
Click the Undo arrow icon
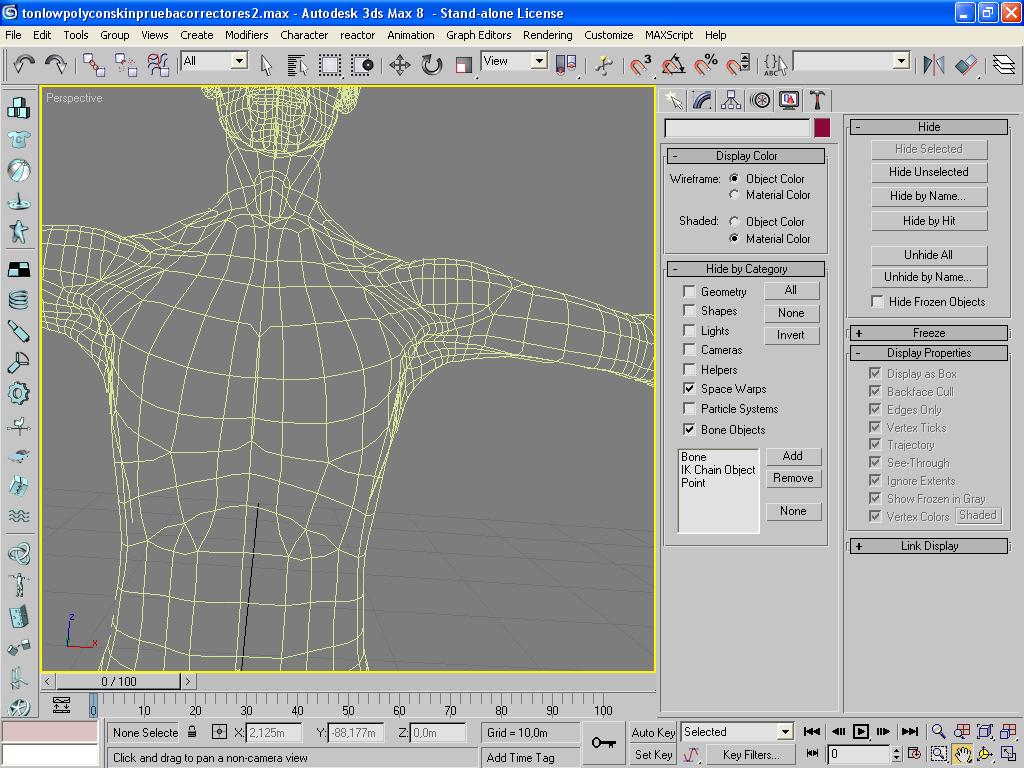coord(24,65)
